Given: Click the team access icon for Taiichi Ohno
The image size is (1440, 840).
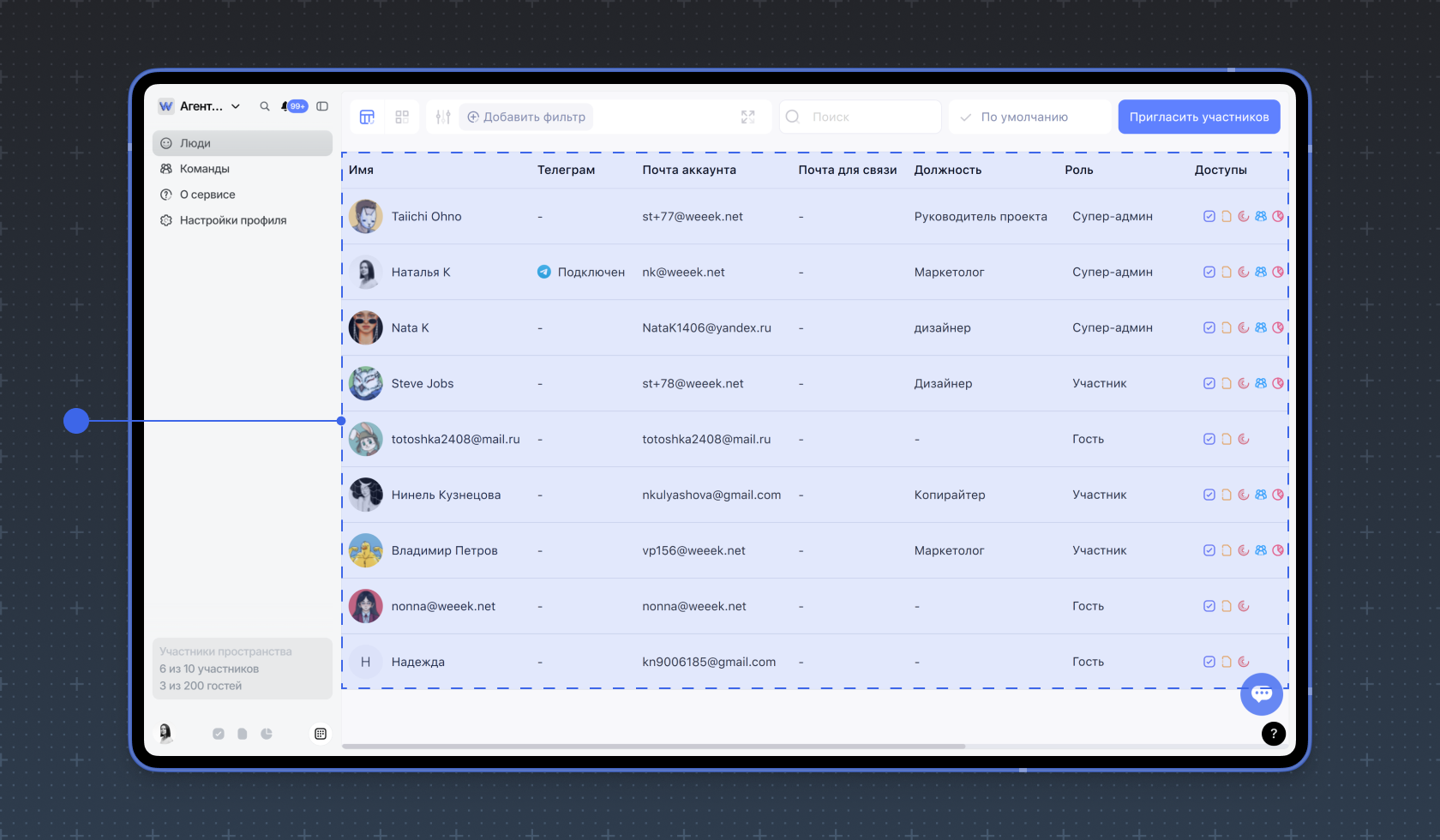Looking at the screenshot, I should point(1261,217).
